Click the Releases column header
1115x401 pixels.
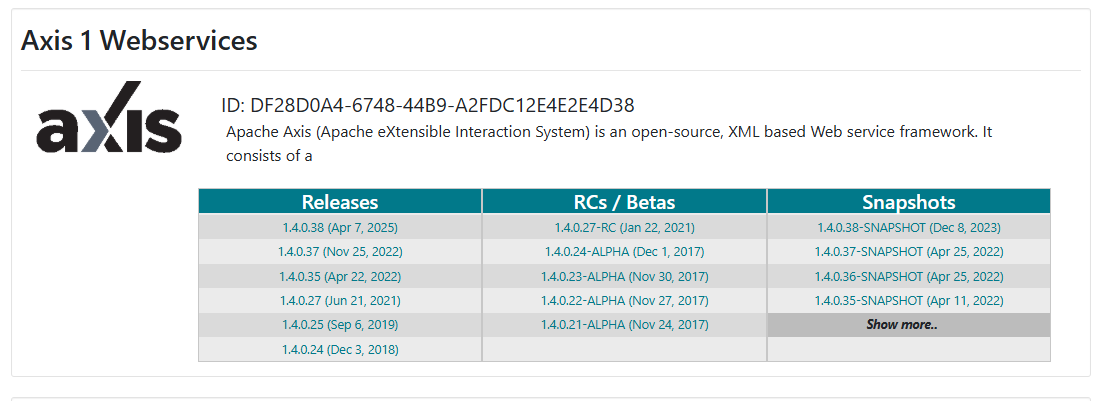340,202
